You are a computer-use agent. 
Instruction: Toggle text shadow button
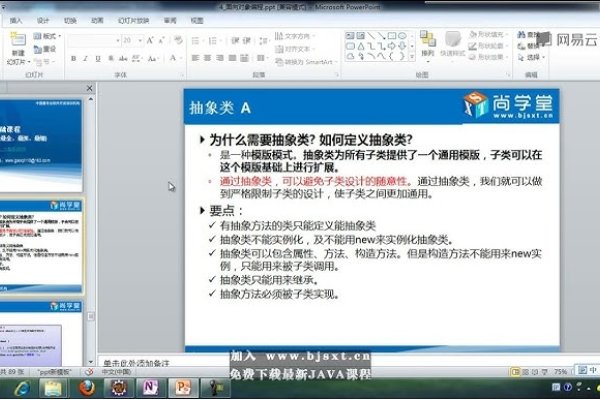[111, 59]
